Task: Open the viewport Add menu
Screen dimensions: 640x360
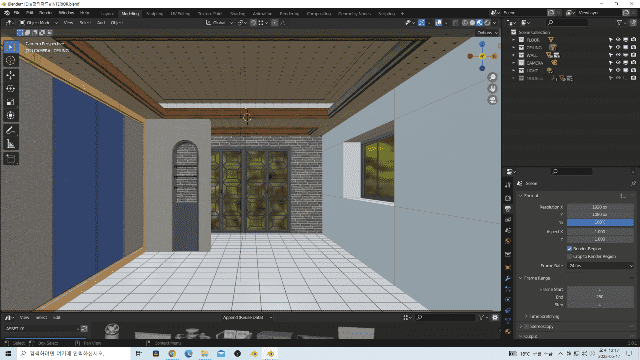Action: click(101, 23)
